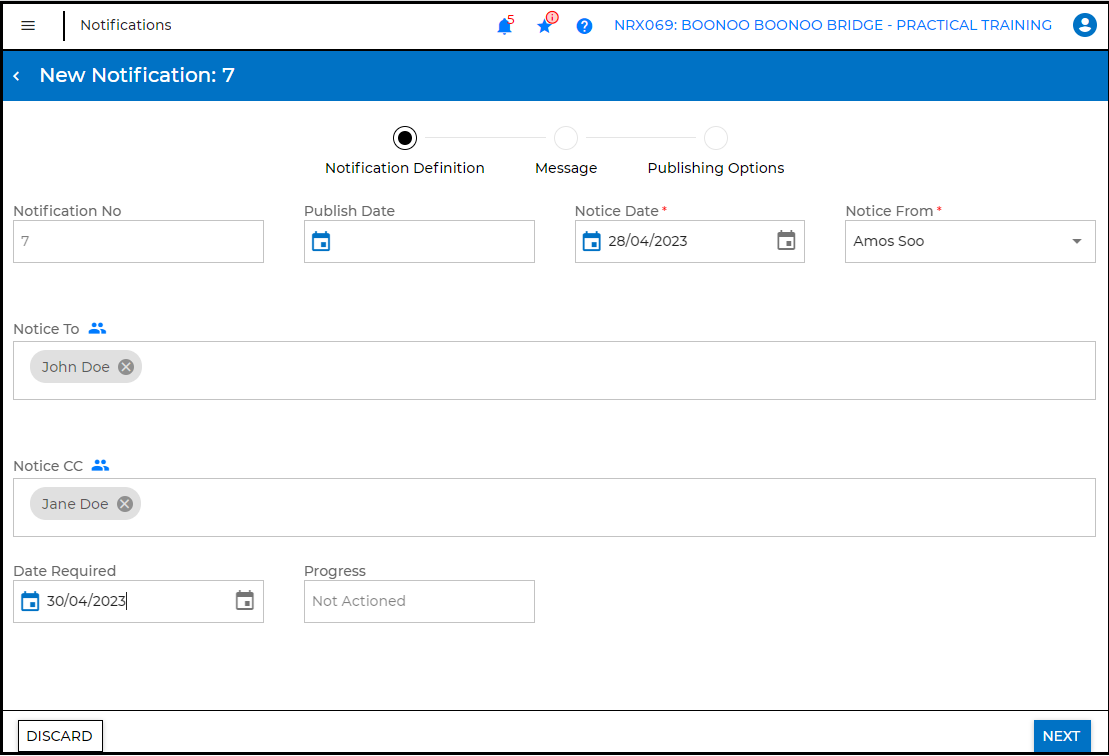Click the Progress field Not Actioned
This screenshot has height=756, width=1109.
click(x=419, y=602)
